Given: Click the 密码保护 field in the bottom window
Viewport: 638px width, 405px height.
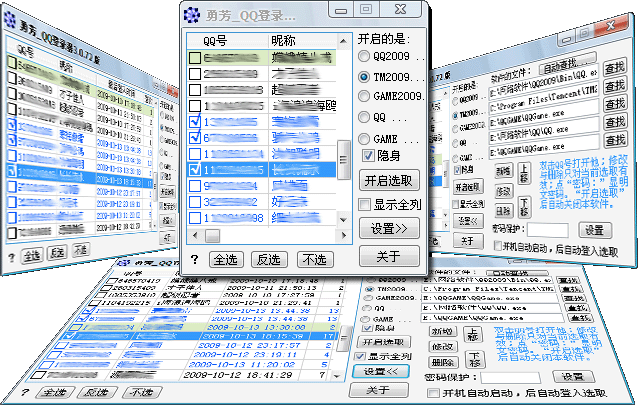Looking at the screenshot, I should (x=511, y=377).
